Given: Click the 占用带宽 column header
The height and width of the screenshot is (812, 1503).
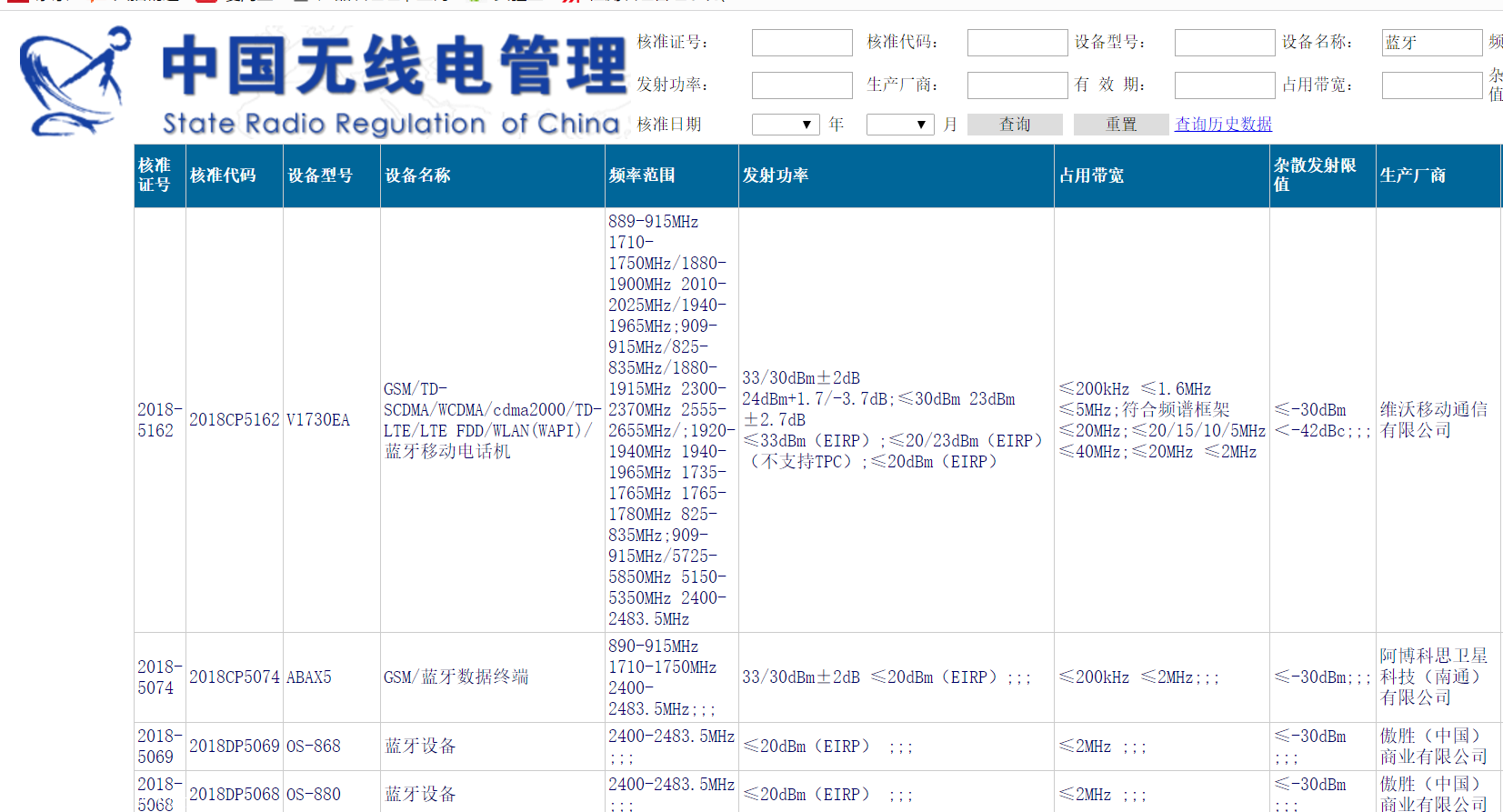Looking at the screenshot, I should point(1162,175).
